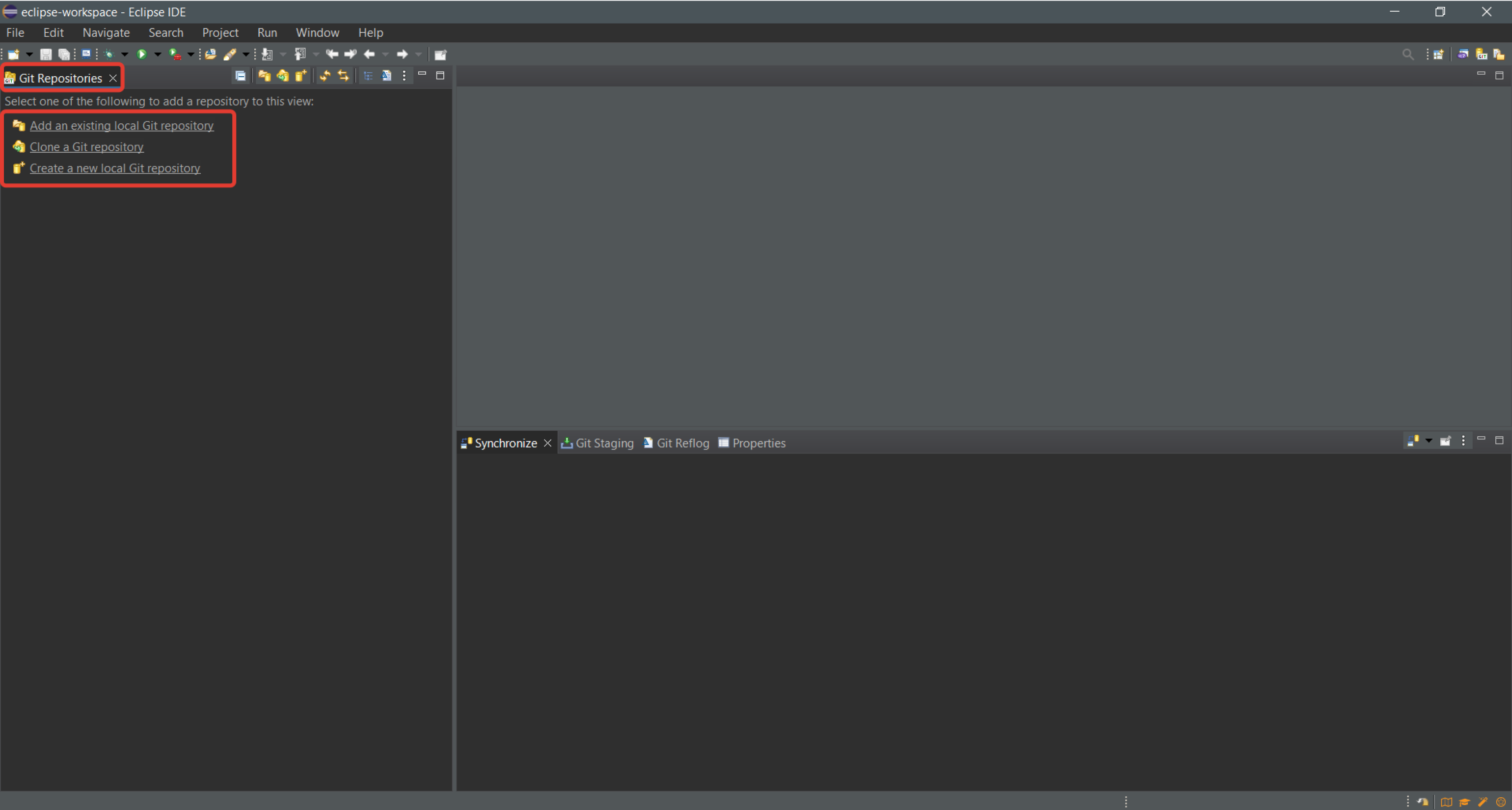
Task: Expand the New wizard dropdown arrow
Action: (x=29, y=55)
